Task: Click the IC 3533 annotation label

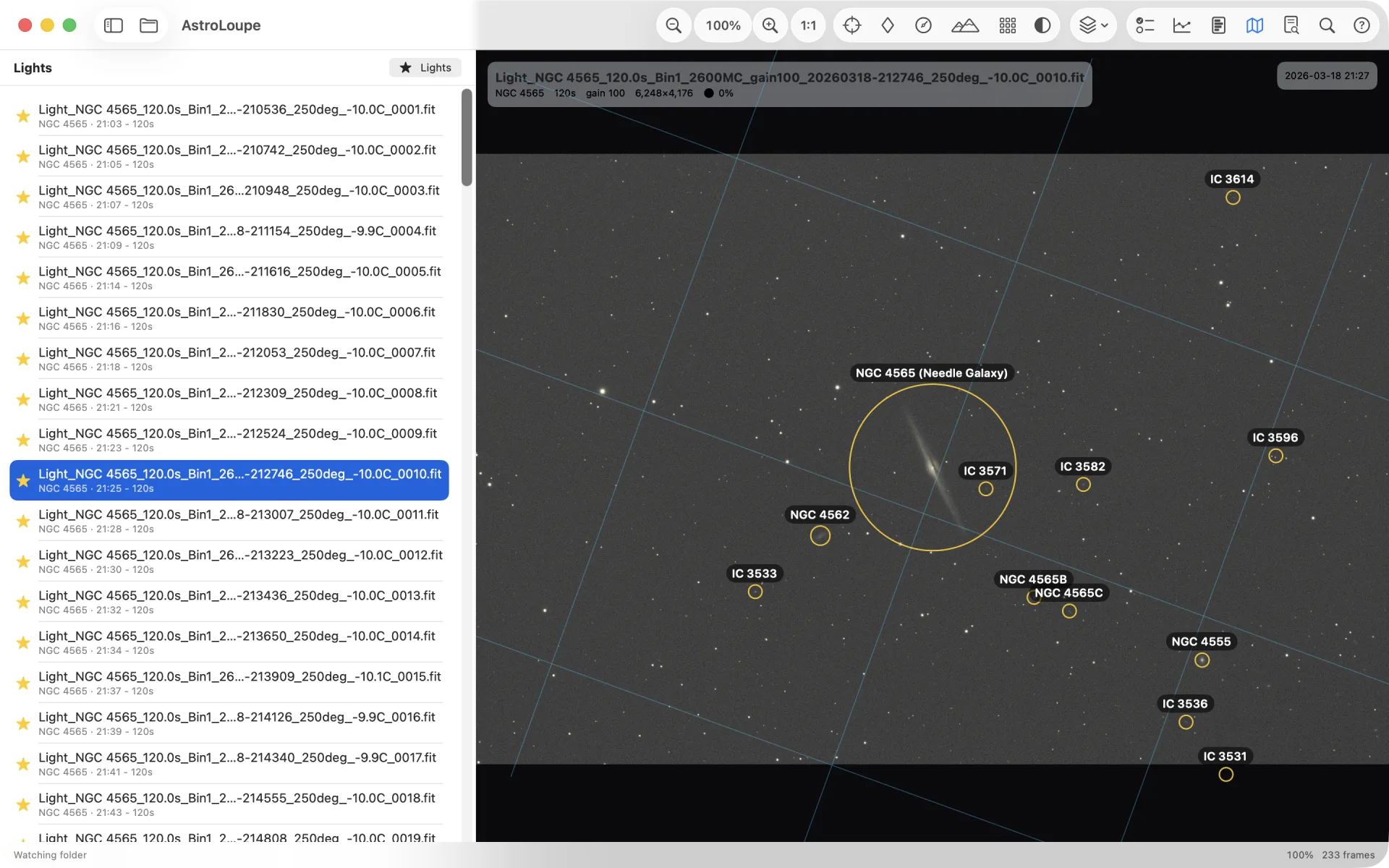Action: pyautogui.click(x=754, y=574)
